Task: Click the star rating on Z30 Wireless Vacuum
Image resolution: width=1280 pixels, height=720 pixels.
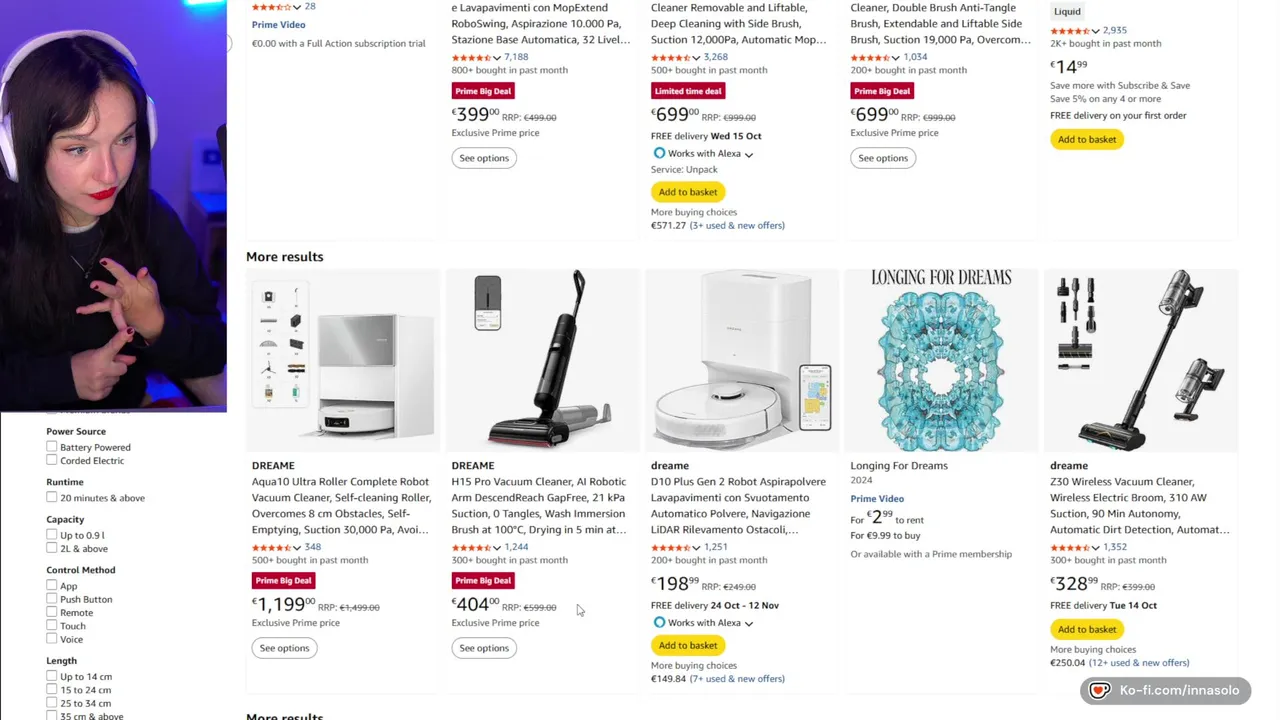Action: point(1070,547)
